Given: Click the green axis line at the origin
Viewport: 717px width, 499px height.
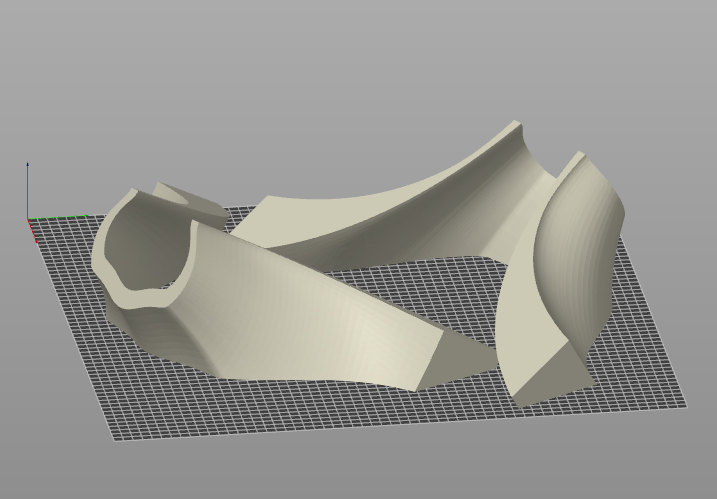Looking at the screenshot, I should coord(40,219).
